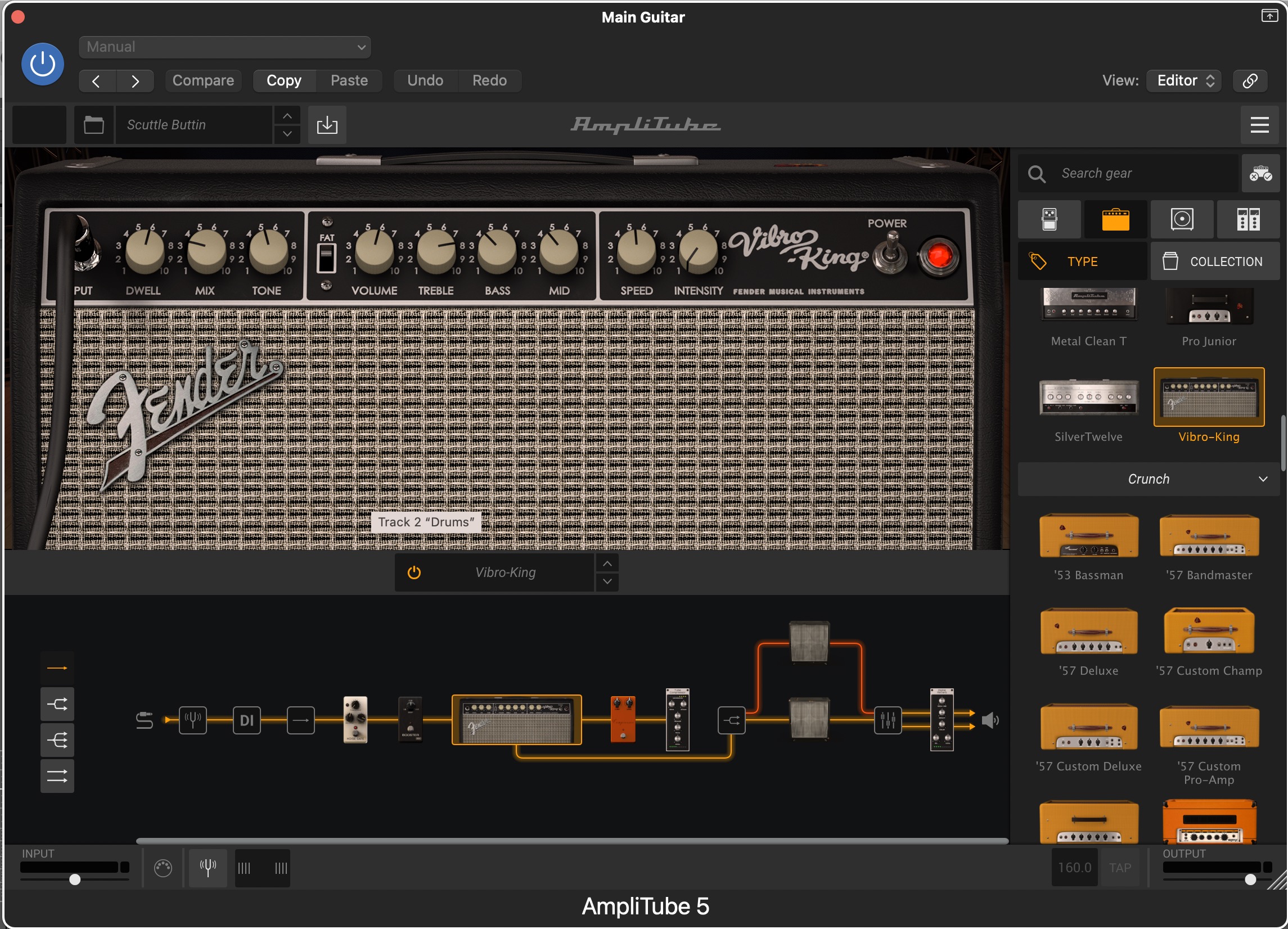The width and height of the screenshot is (1288, 929).
Task: Click the INTENSITY knob
Action: click(x=698, y=250)
